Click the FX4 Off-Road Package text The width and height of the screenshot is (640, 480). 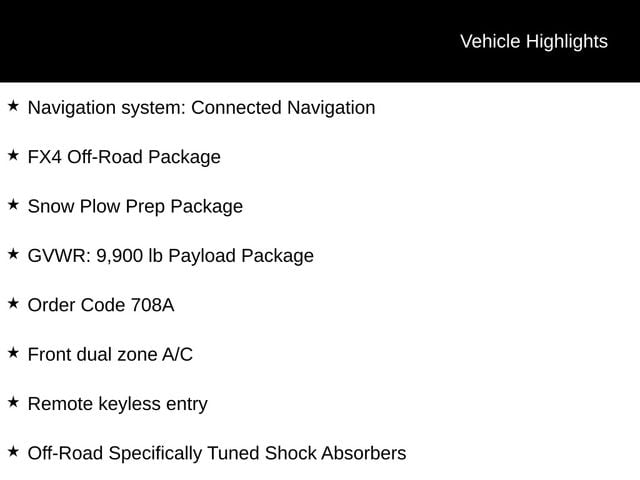click(x=124, y=157)
